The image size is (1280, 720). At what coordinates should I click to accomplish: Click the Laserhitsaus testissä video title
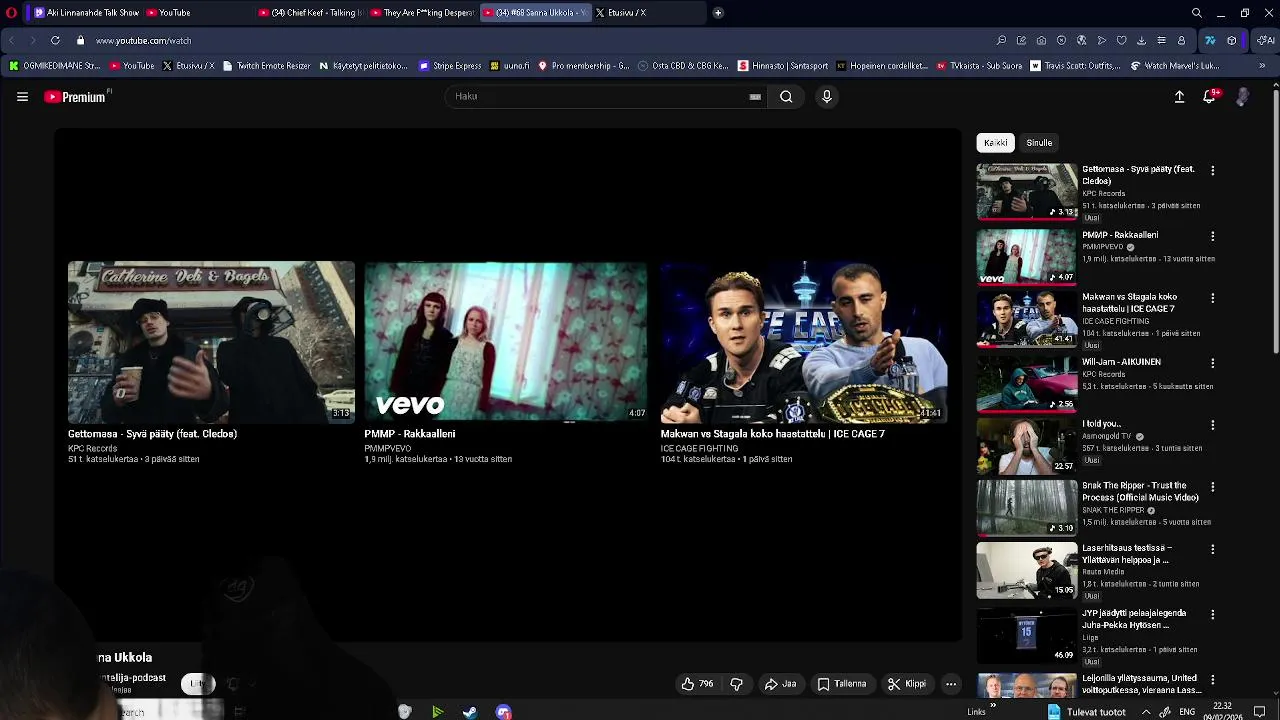[1127, 554]
